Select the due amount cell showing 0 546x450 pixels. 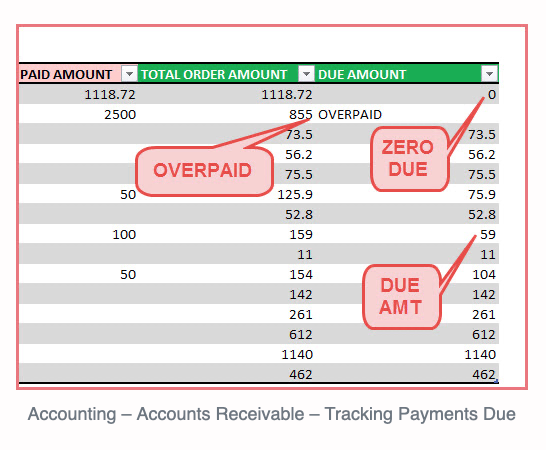pos(407,94)
